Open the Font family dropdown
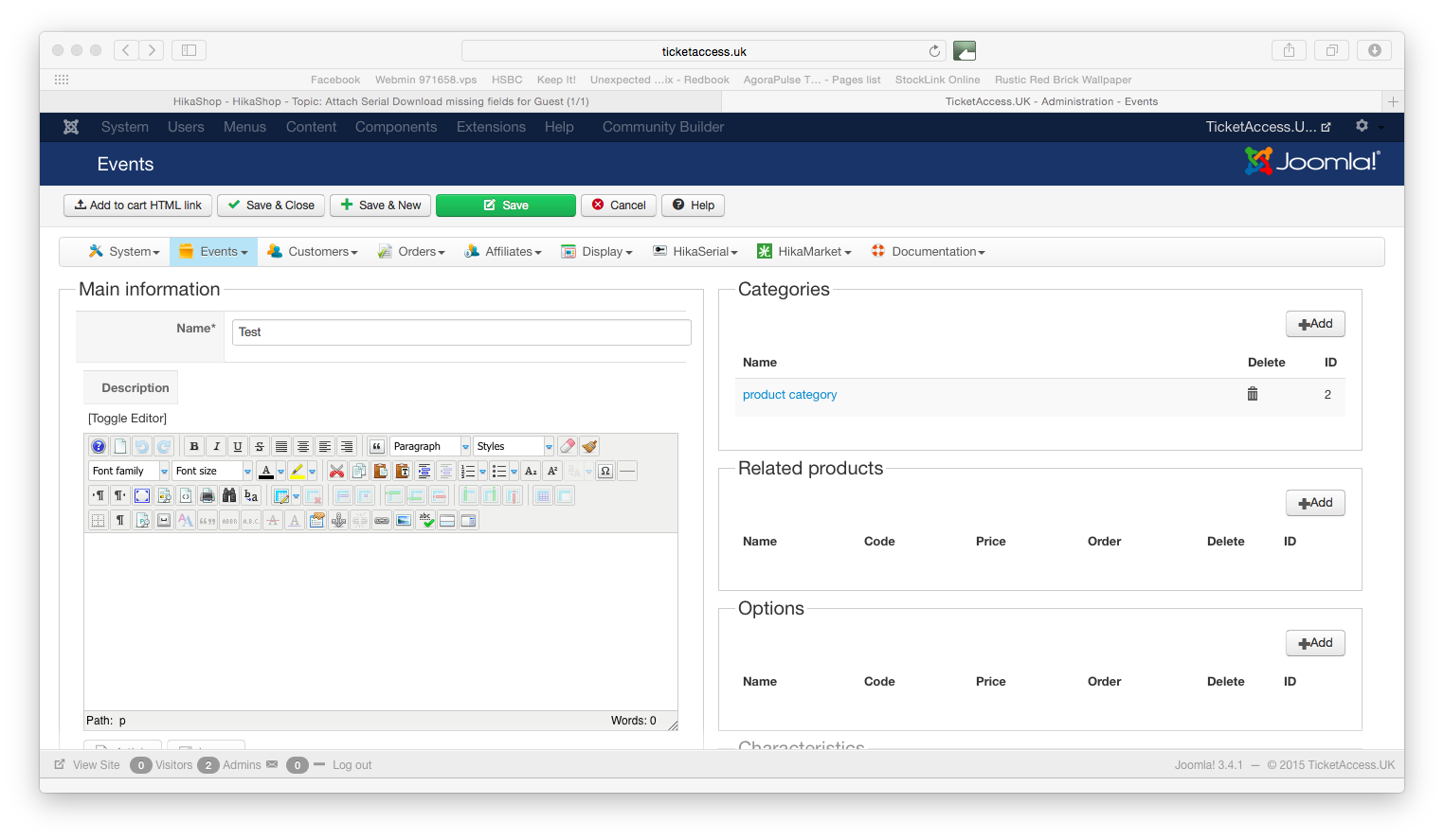 click(x=129, y=471)
